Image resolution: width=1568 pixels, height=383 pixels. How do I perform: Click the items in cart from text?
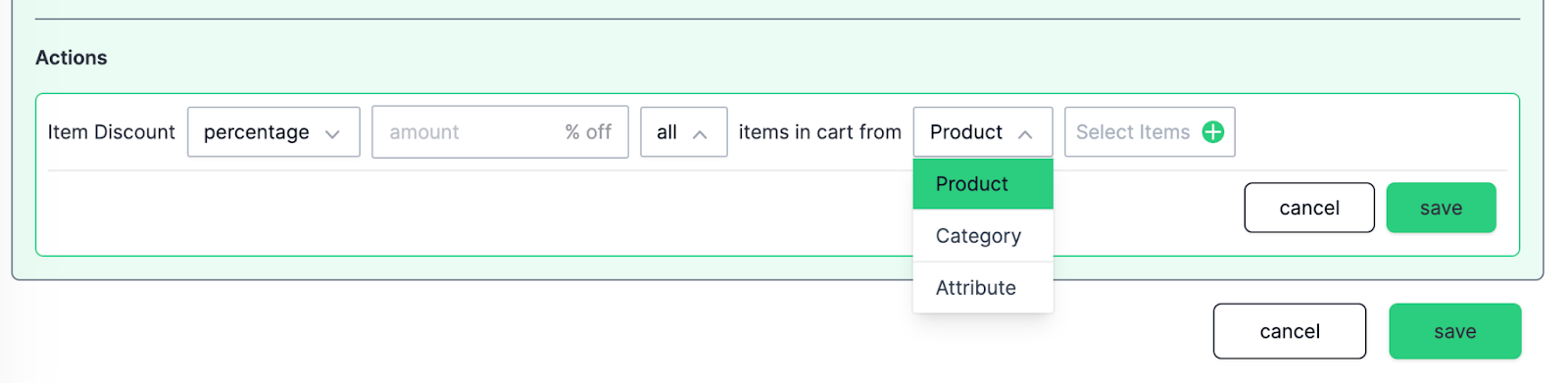pos(820,132)
